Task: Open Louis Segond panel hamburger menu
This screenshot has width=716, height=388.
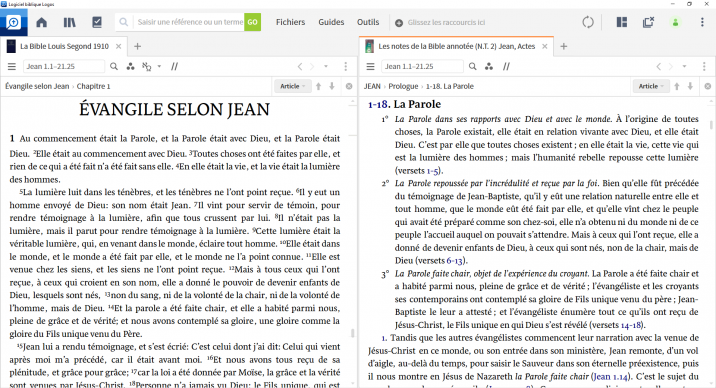Action: [x=12, y=67]
